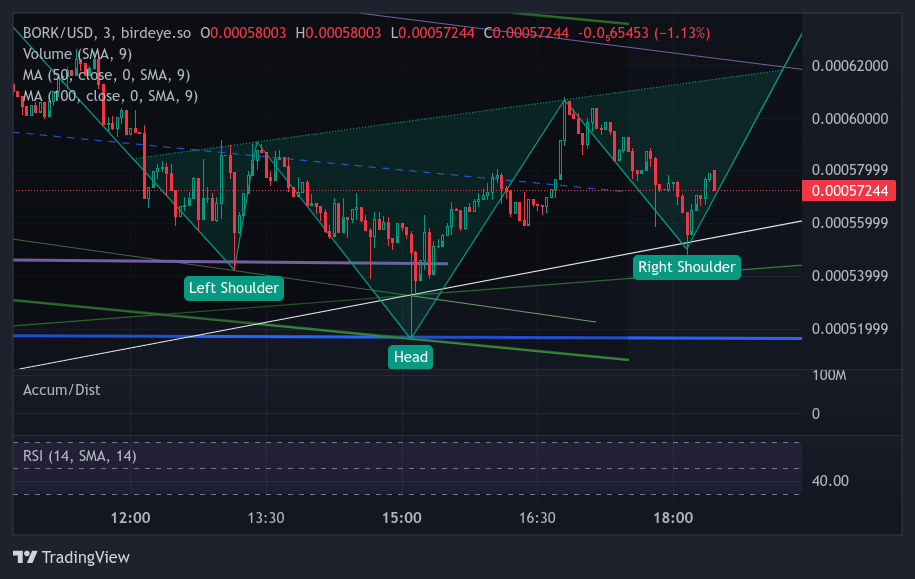Viewport: 915px width, 579px height.
Task: Click the open price O0.00058003 value
Action: [x=243, y=33]
